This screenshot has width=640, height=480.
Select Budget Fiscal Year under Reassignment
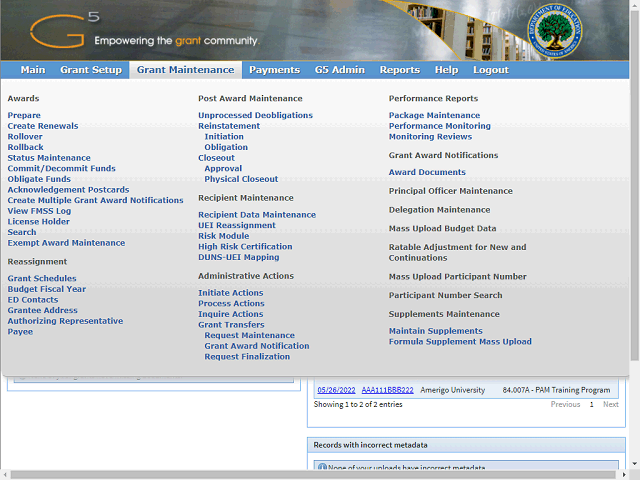(46, 289)
